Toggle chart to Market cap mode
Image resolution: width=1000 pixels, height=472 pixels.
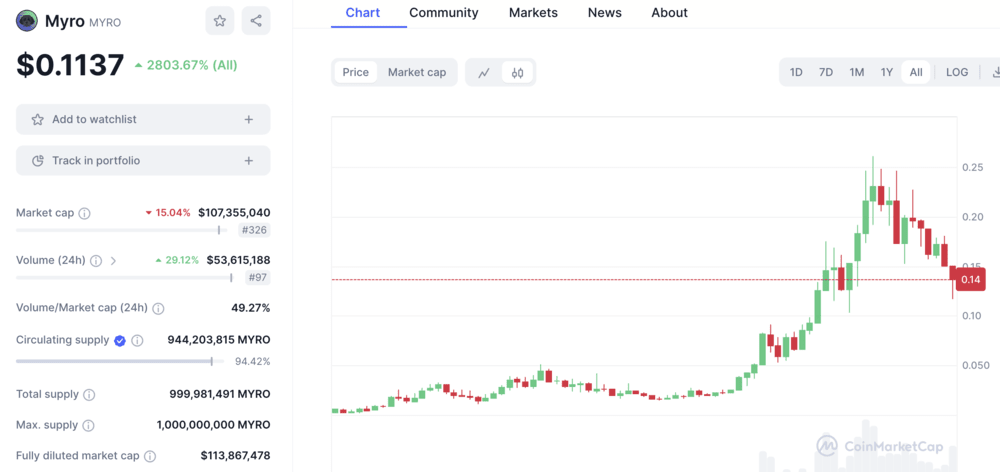pos(417,72)
